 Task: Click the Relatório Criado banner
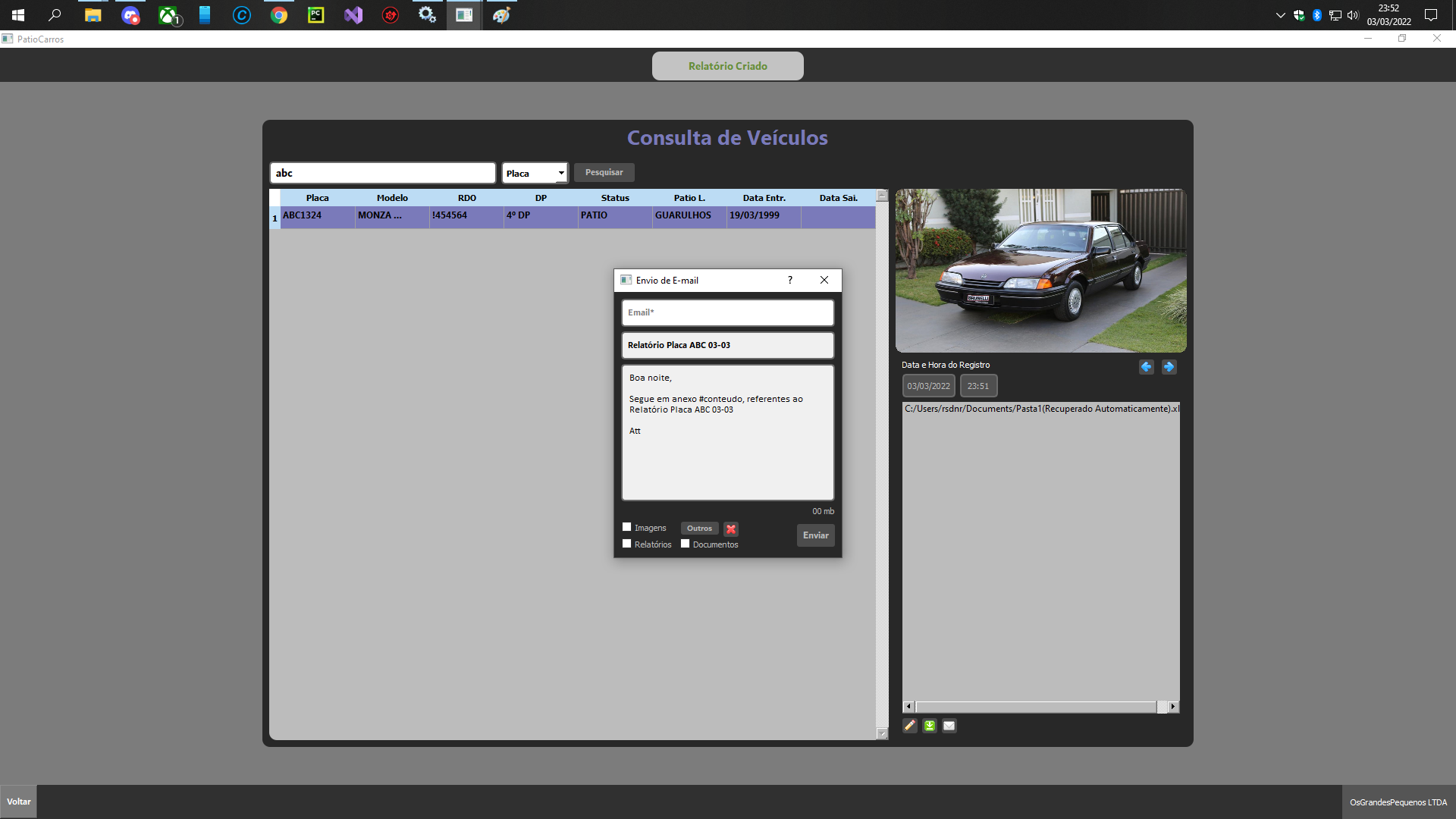pyautogui.click(x=727, y=66)
